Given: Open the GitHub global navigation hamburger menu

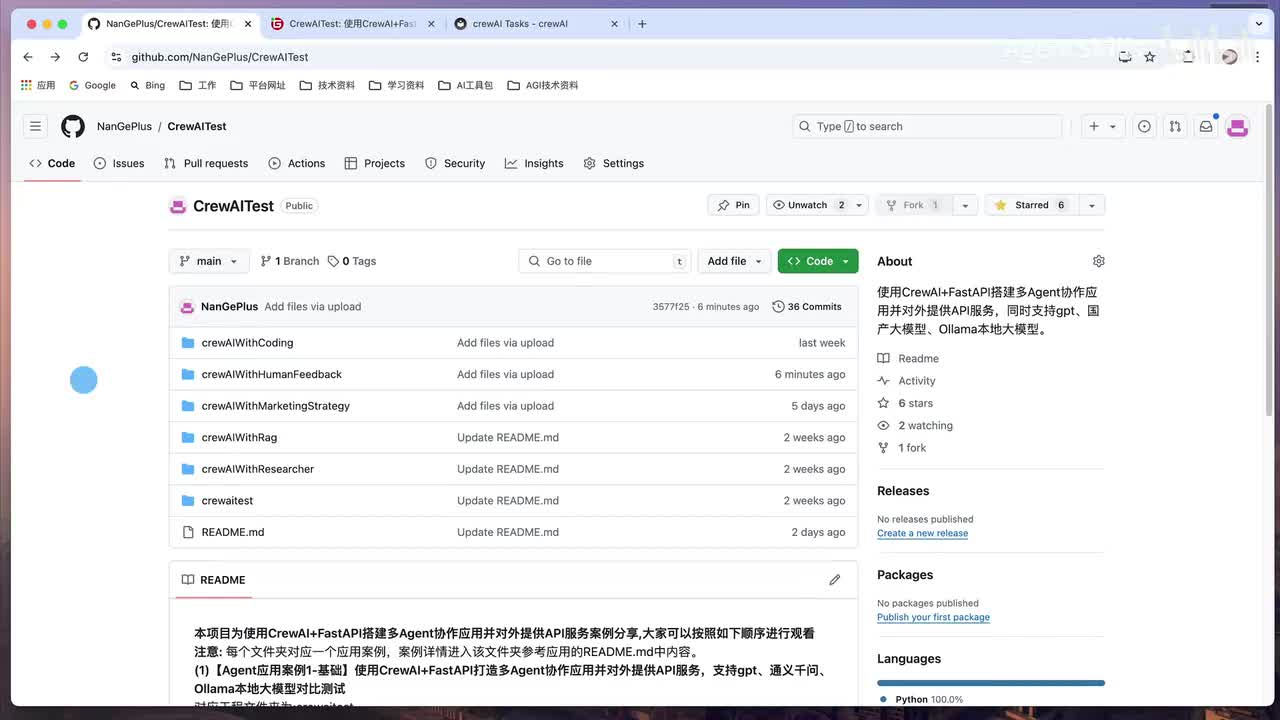Looking at the screenshot, I should pos(35,126).
